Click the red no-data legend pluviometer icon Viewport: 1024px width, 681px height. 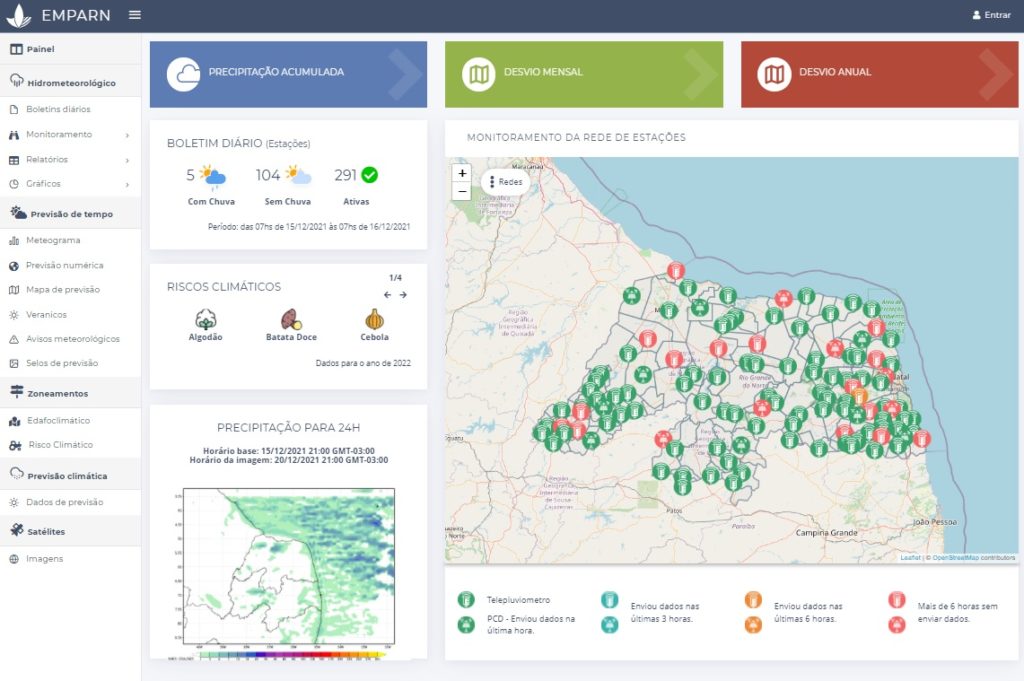click(x=897, y=599)
